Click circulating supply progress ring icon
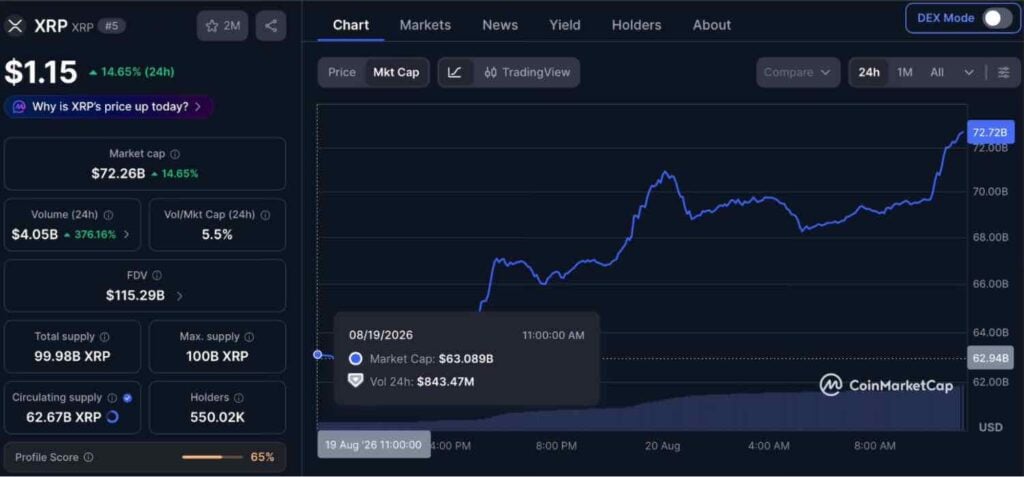 pos(112,417)
